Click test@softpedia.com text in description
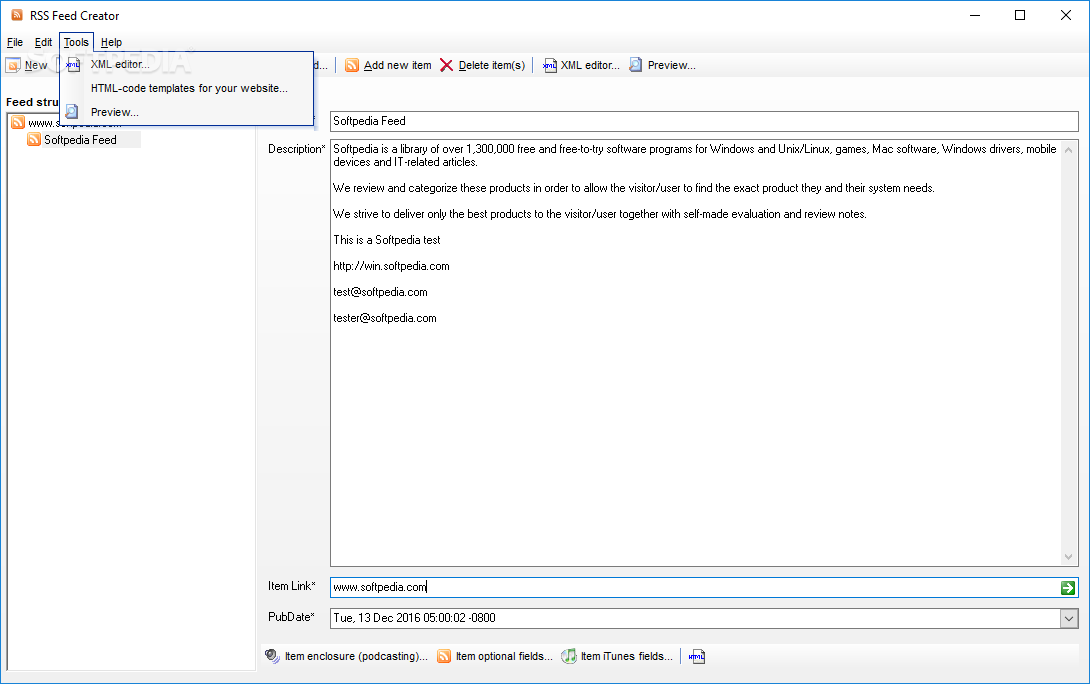Image resolution: width=1090 pixels, height=684 pixels. (380, 292)
